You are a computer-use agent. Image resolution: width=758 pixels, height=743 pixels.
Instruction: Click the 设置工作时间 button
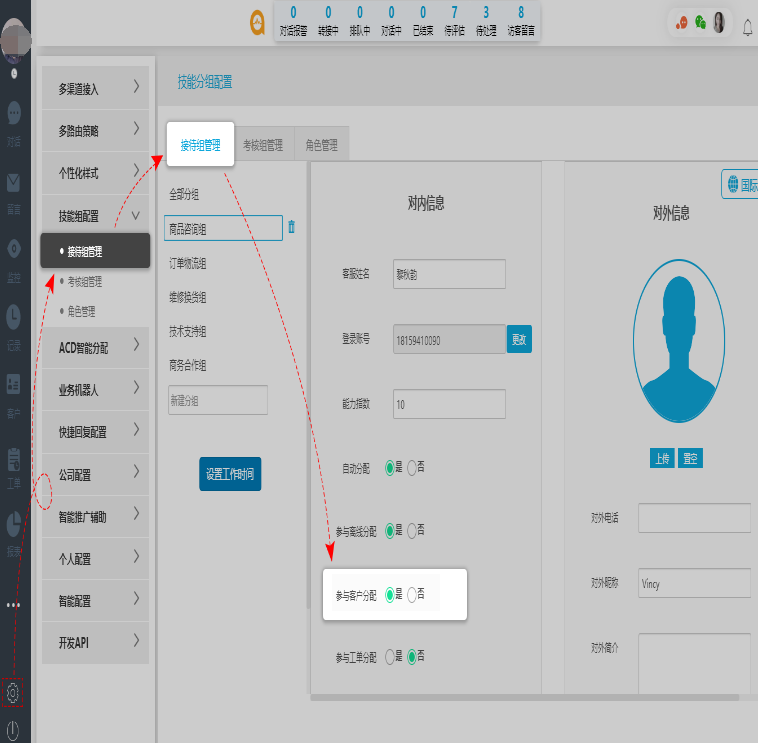tap(230, 474)
